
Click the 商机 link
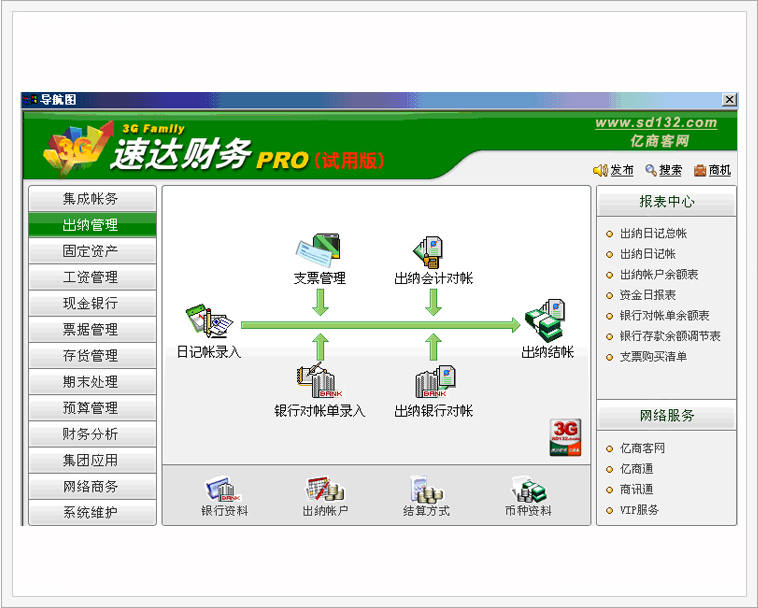coord(719,170)
